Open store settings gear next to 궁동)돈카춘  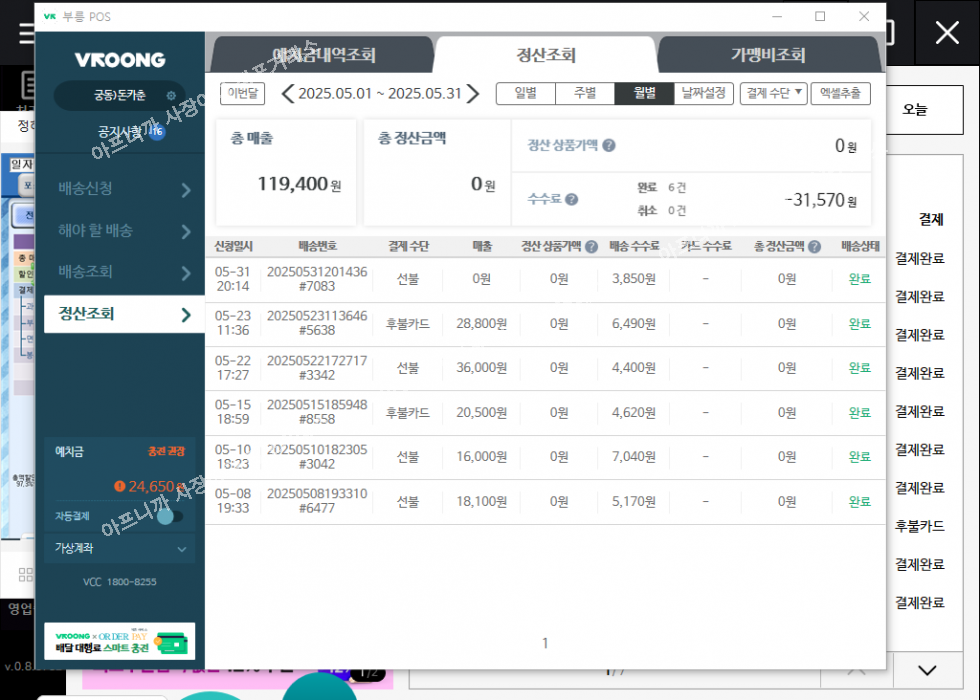point(171,96)
